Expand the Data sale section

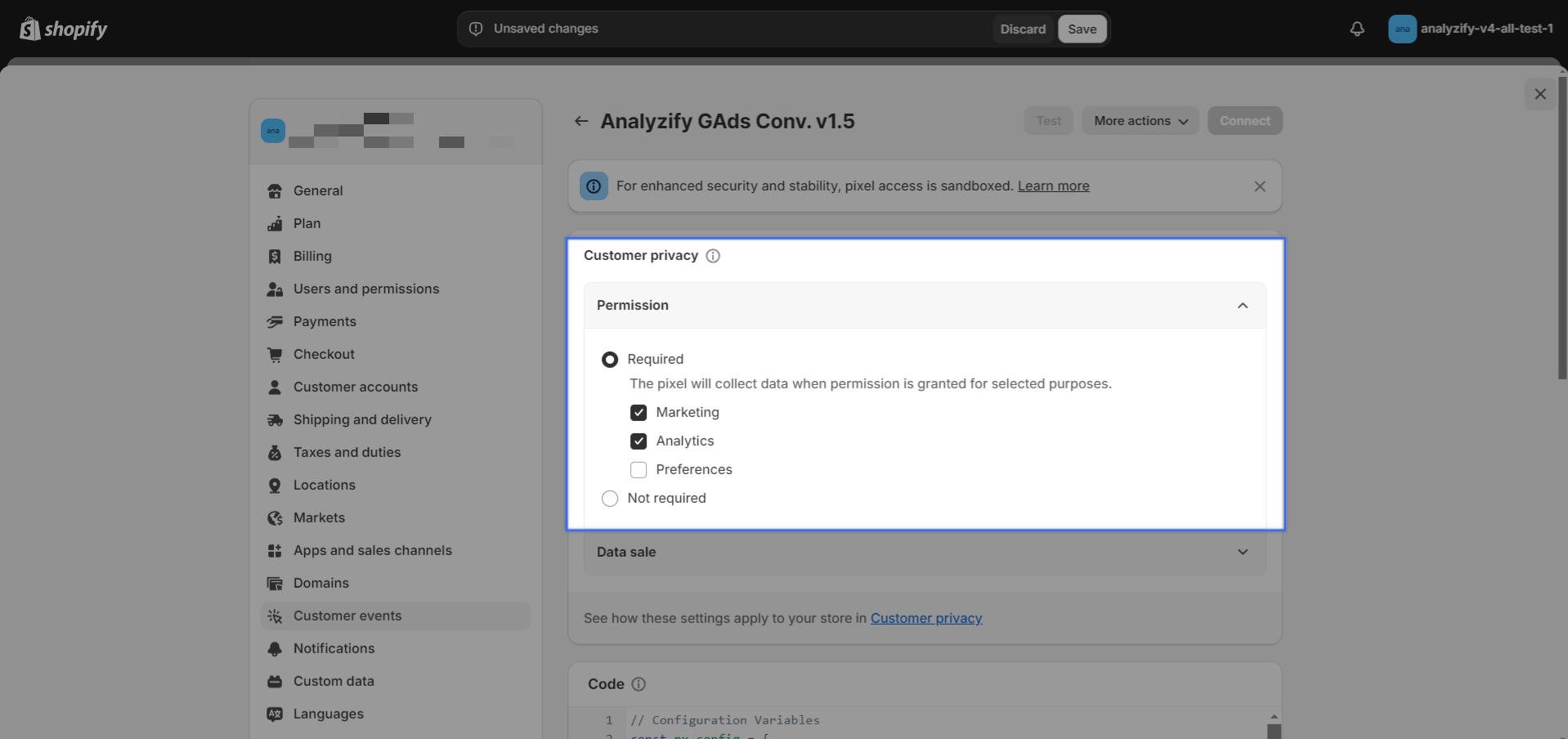click(x=925, y=552)
